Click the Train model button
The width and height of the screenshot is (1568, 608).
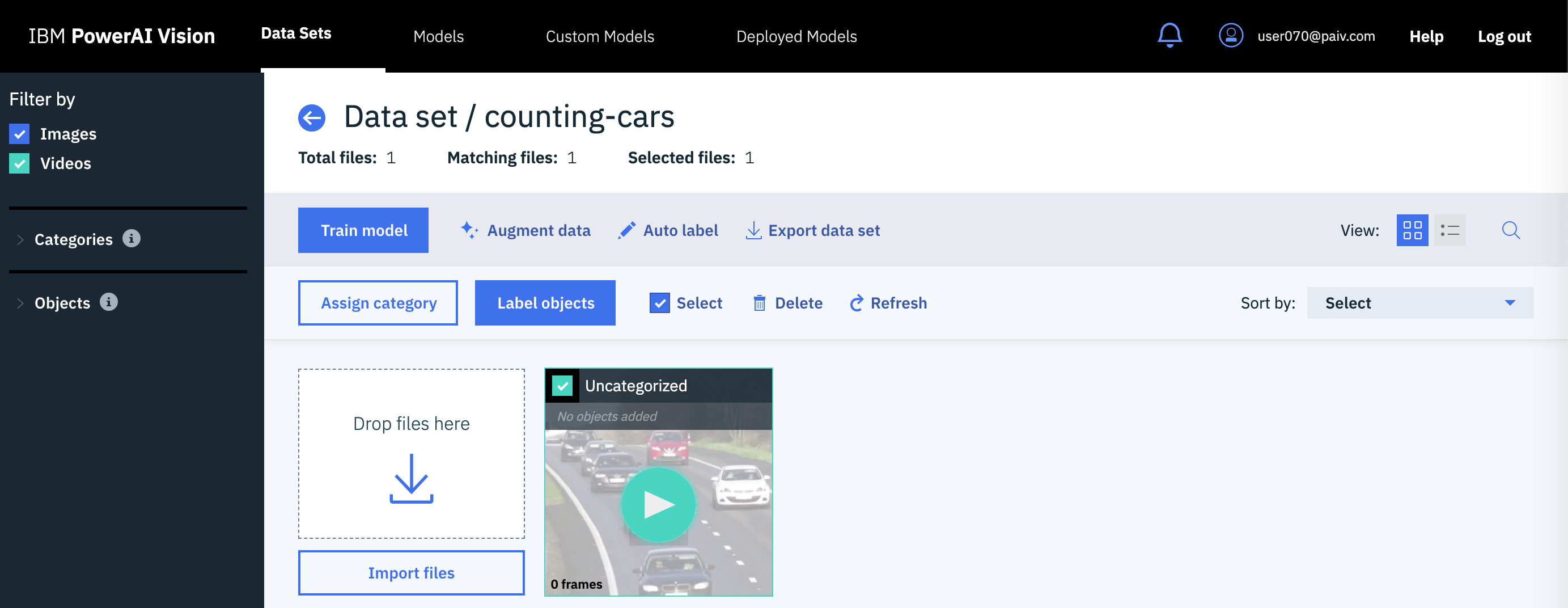[x=363, y=230]
